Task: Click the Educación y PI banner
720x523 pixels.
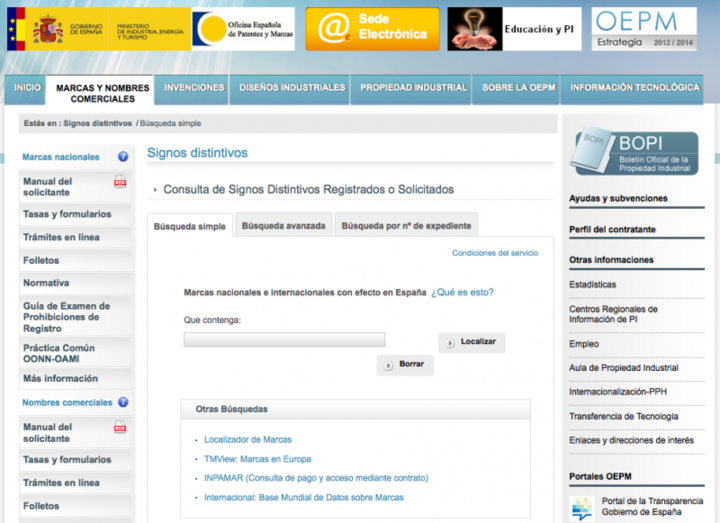Action: point(514,29)
